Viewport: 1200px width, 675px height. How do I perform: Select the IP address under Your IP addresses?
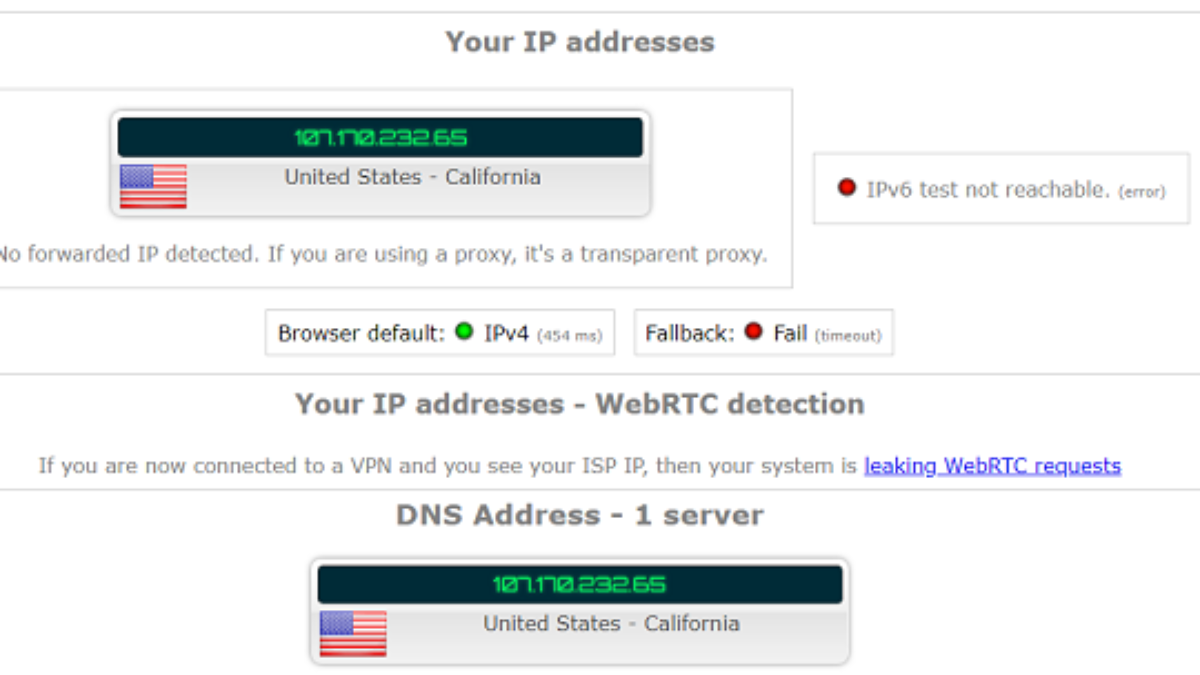[x=380, y=138]
